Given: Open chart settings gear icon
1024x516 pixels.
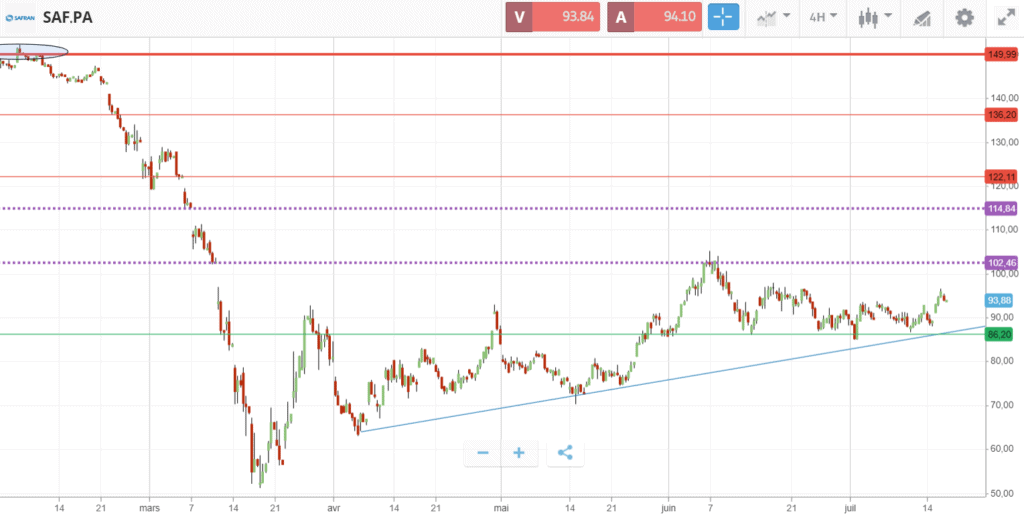Looking at the screenshot, I should click(x=964, y=18).
